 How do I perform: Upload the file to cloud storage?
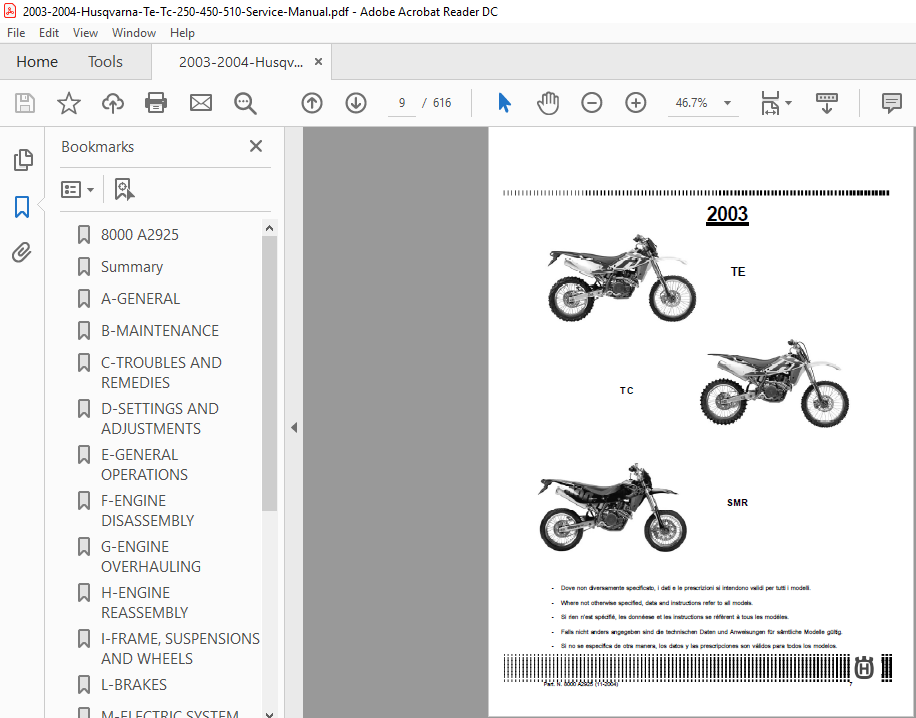[113, 103]
